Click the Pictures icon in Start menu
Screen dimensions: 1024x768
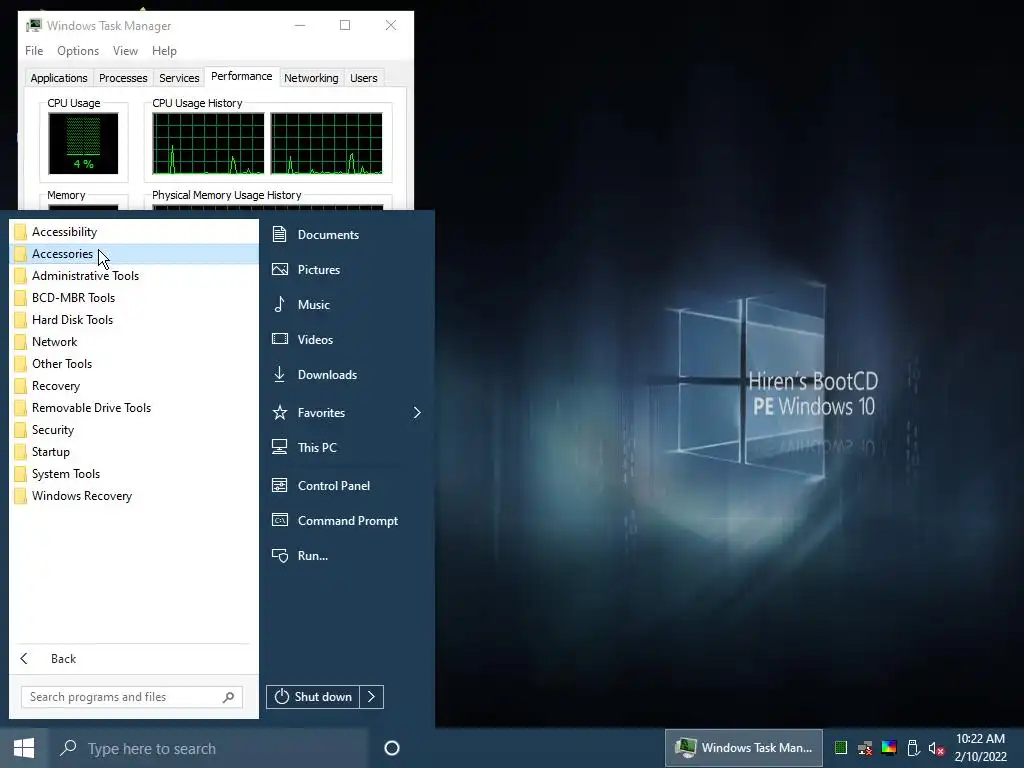[x=280, y=269]
